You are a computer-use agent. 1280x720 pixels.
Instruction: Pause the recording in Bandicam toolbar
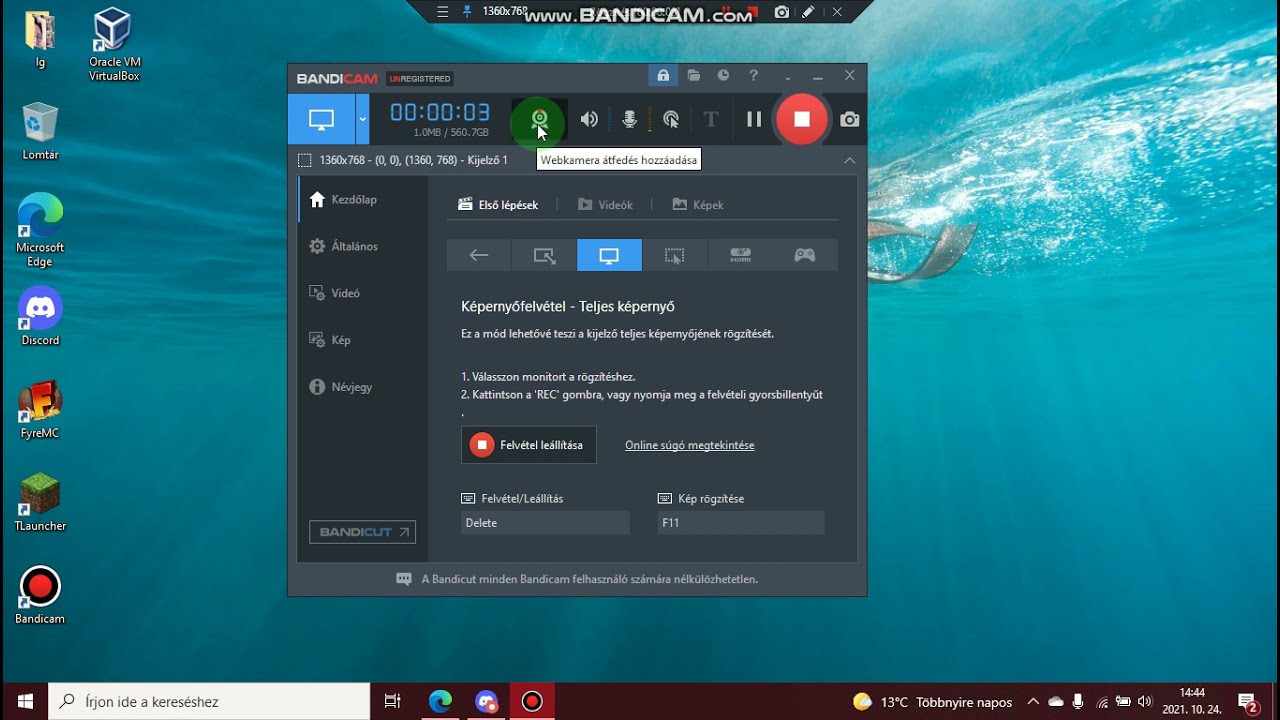[754, 120]
